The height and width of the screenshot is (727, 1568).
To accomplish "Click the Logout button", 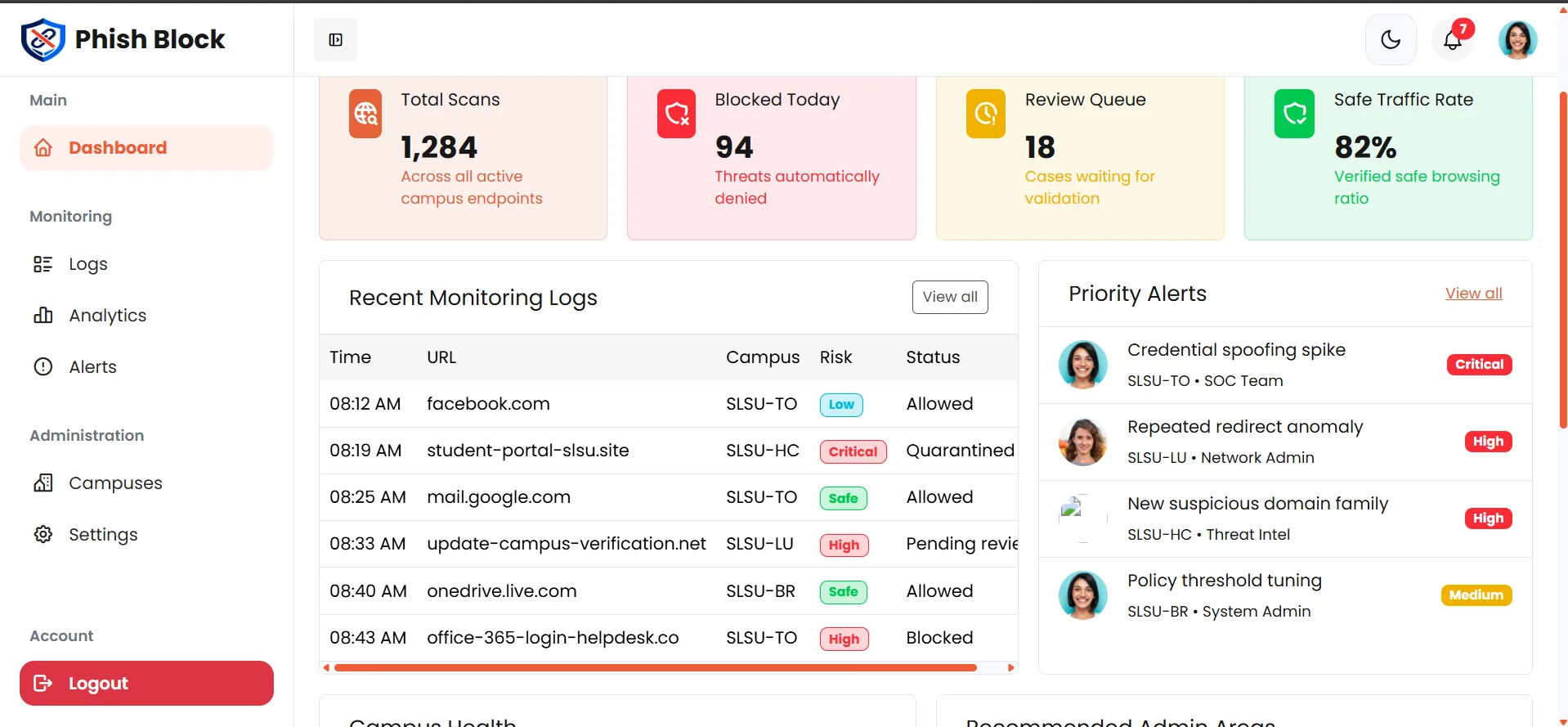I will 147,684.
